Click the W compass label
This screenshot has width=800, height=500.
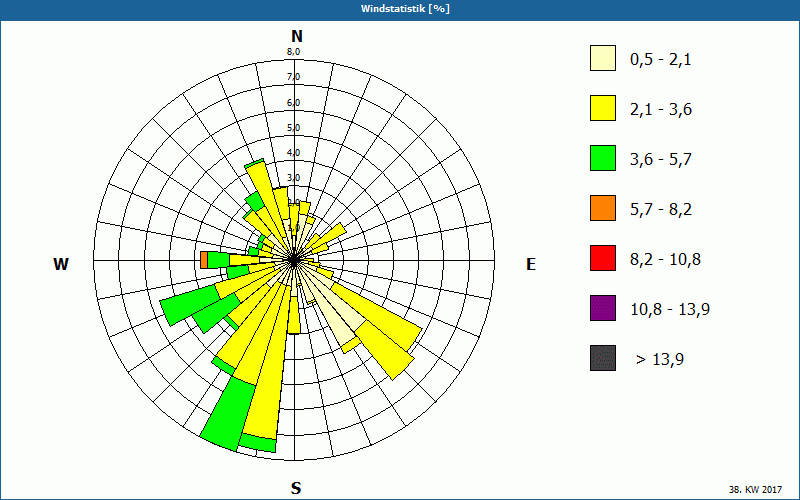click(x=61, y=264)
